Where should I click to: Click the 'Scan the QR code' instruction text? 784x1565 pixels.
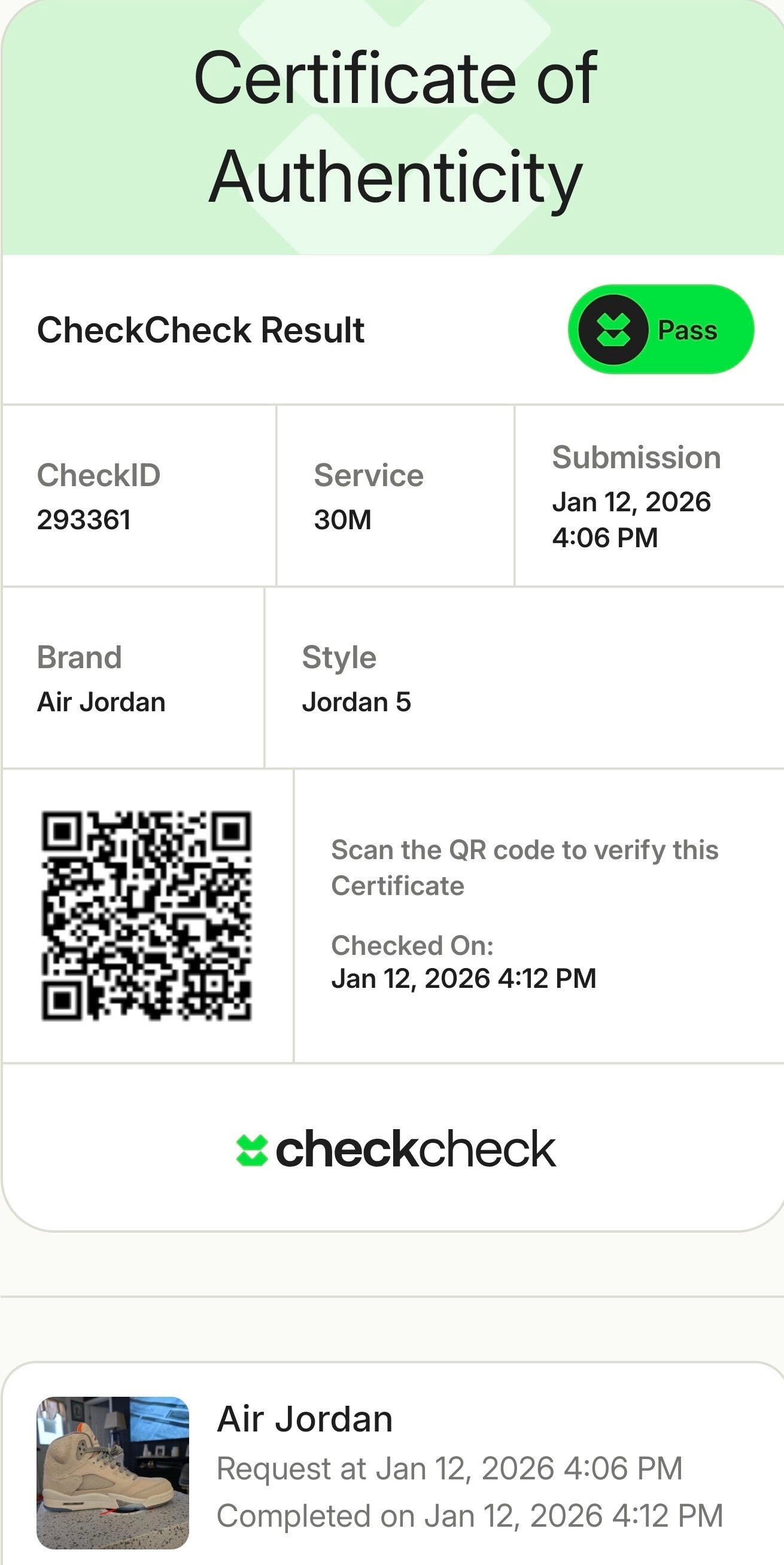point(524,868)
